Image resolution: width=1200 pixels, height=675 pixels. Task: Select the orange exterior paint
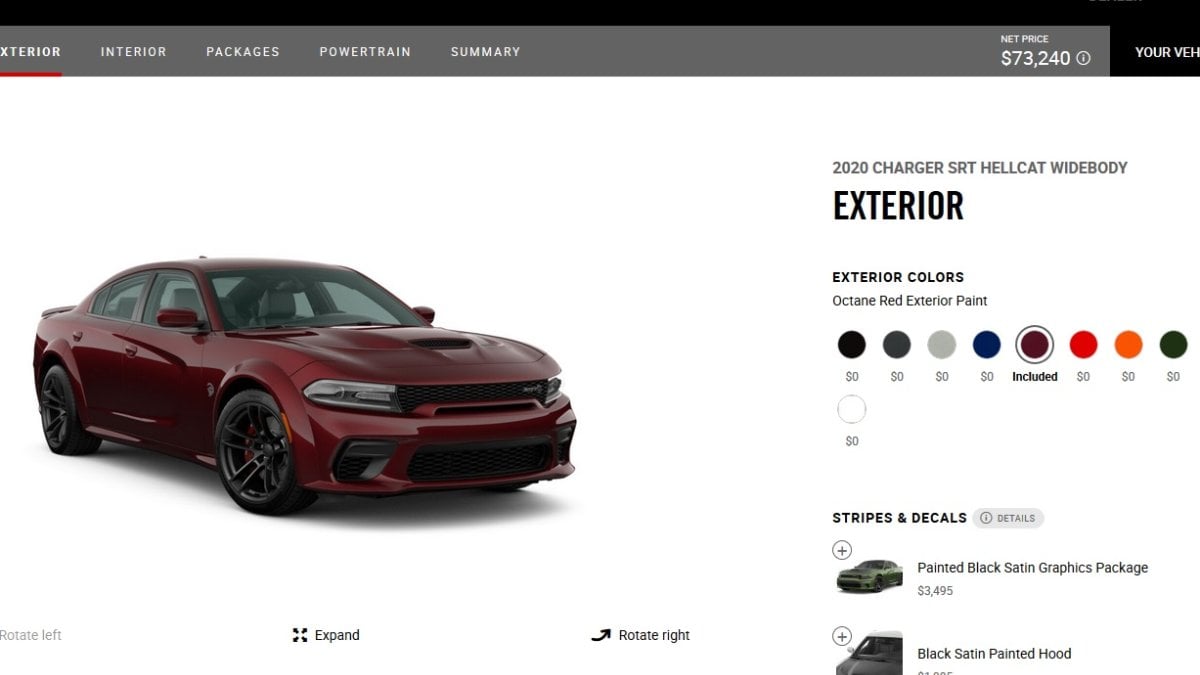click(x=1128, y=345)
